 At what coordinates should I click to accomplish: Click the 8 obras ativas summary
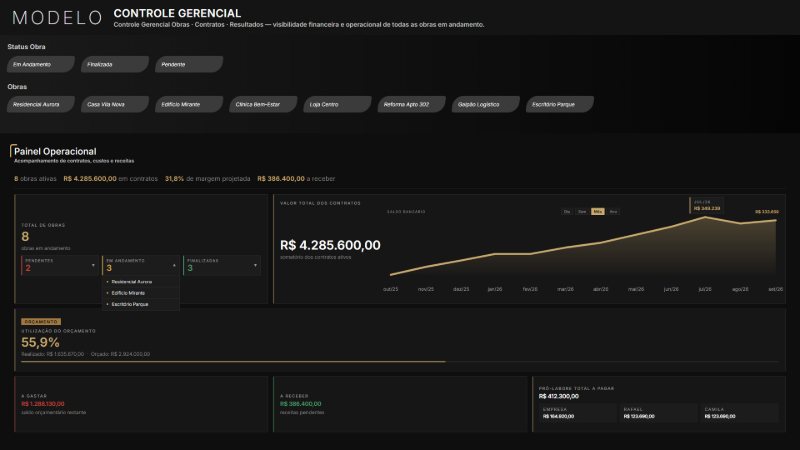[x=35, y=179]
